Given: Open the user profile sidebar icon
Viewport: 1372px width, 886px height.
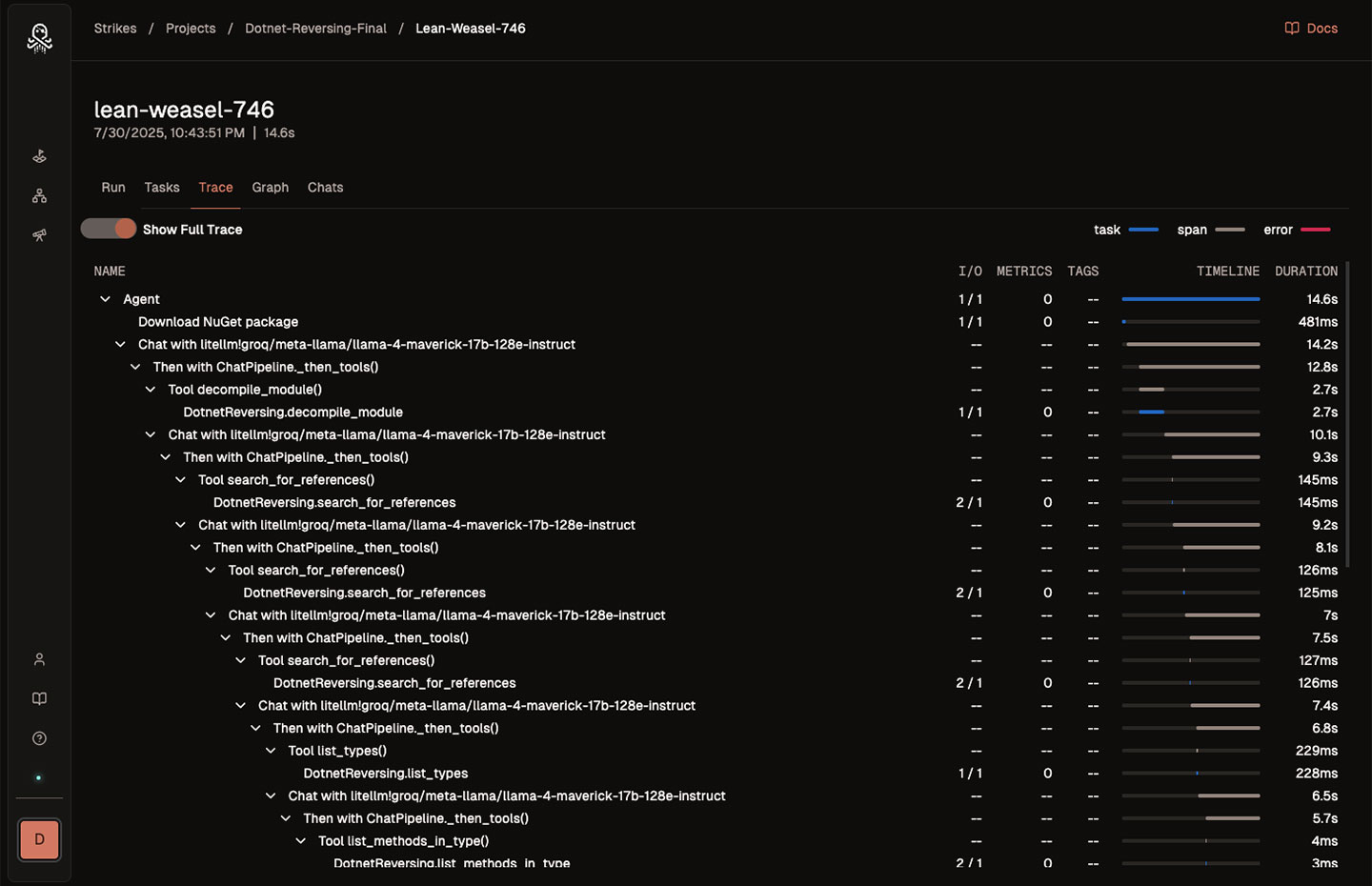Looking at the screenshot, I should point(39,659).
